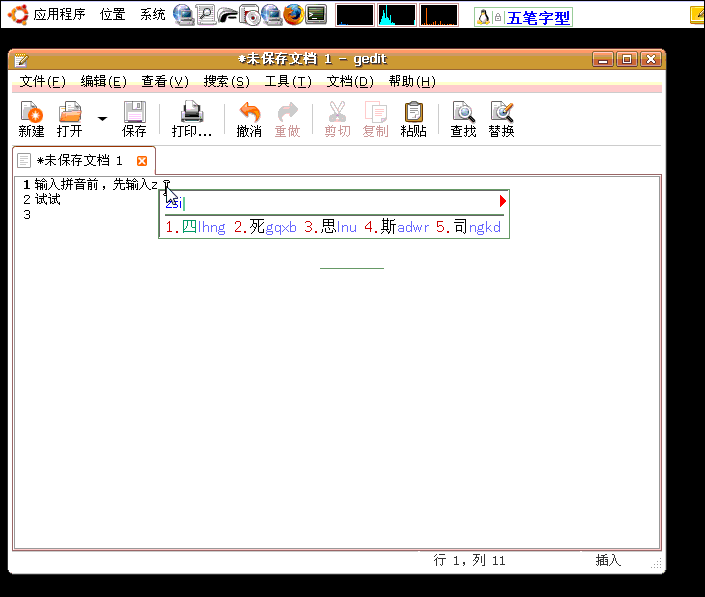Open the 查看(V) menu
Screen dimensions: 705x597
point(165,81)
